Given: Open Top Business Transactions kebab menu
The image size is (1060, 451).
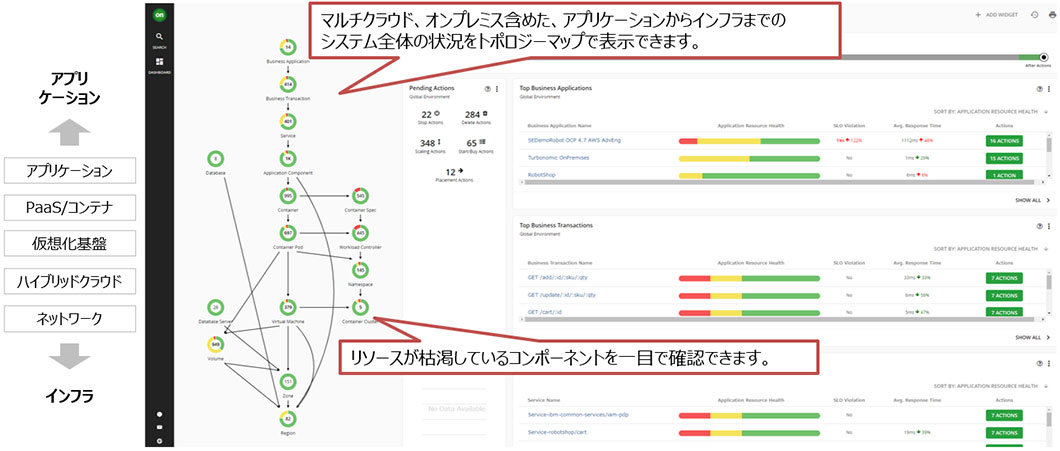Looking at the screenshot, I should point(1048,225).
